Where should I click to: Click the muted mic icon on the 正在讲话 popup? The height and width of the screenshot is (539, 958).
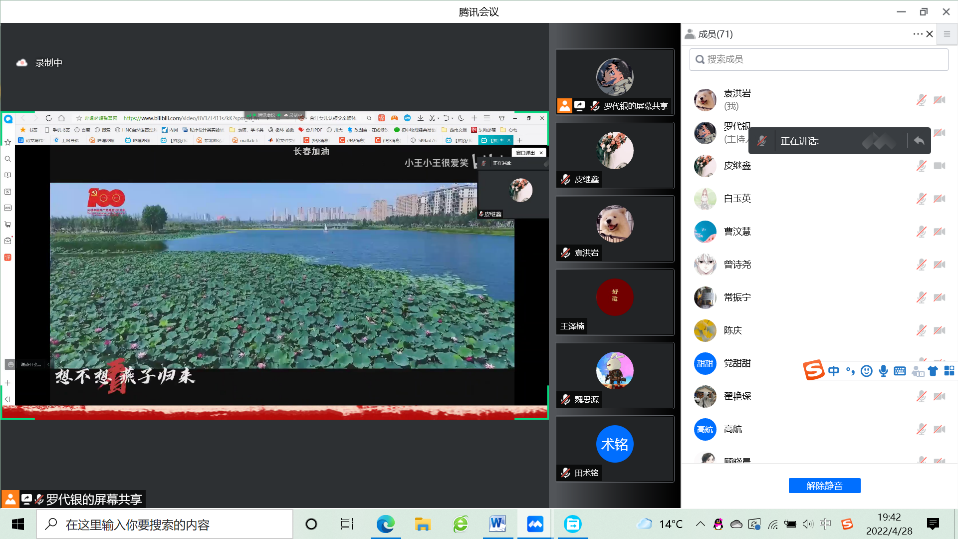763,141
